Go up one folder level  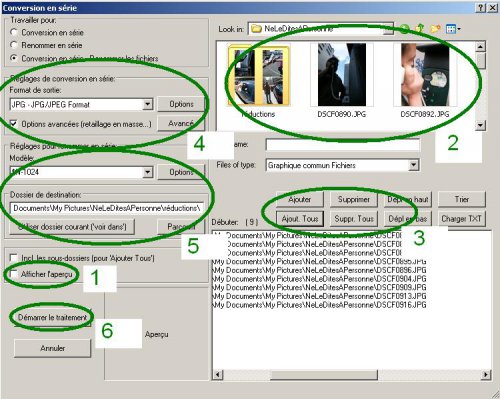(420, 29)
